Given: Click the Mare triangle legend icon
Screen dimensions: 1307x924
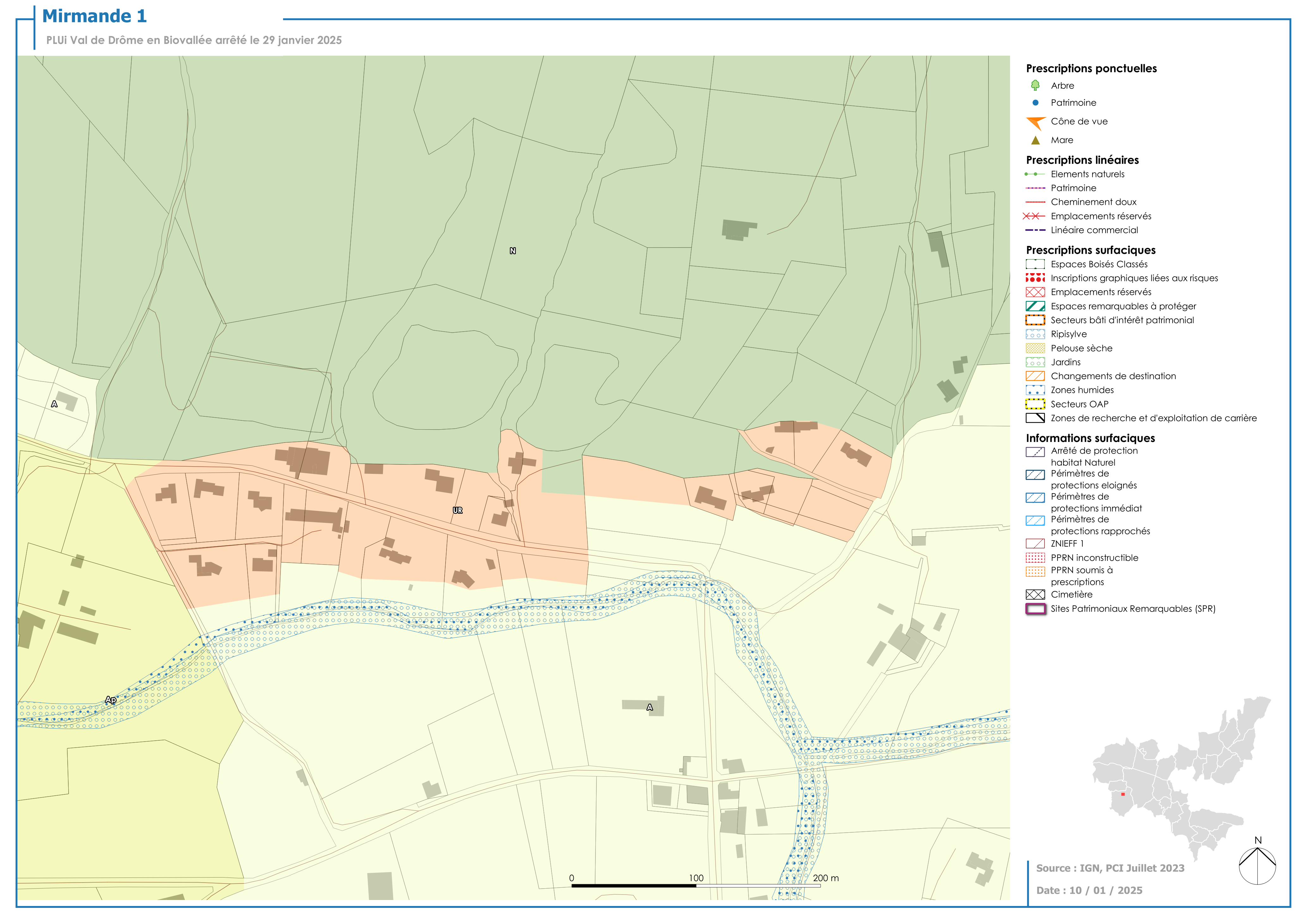Looking at the screenshot, I should coord(1035,140).
